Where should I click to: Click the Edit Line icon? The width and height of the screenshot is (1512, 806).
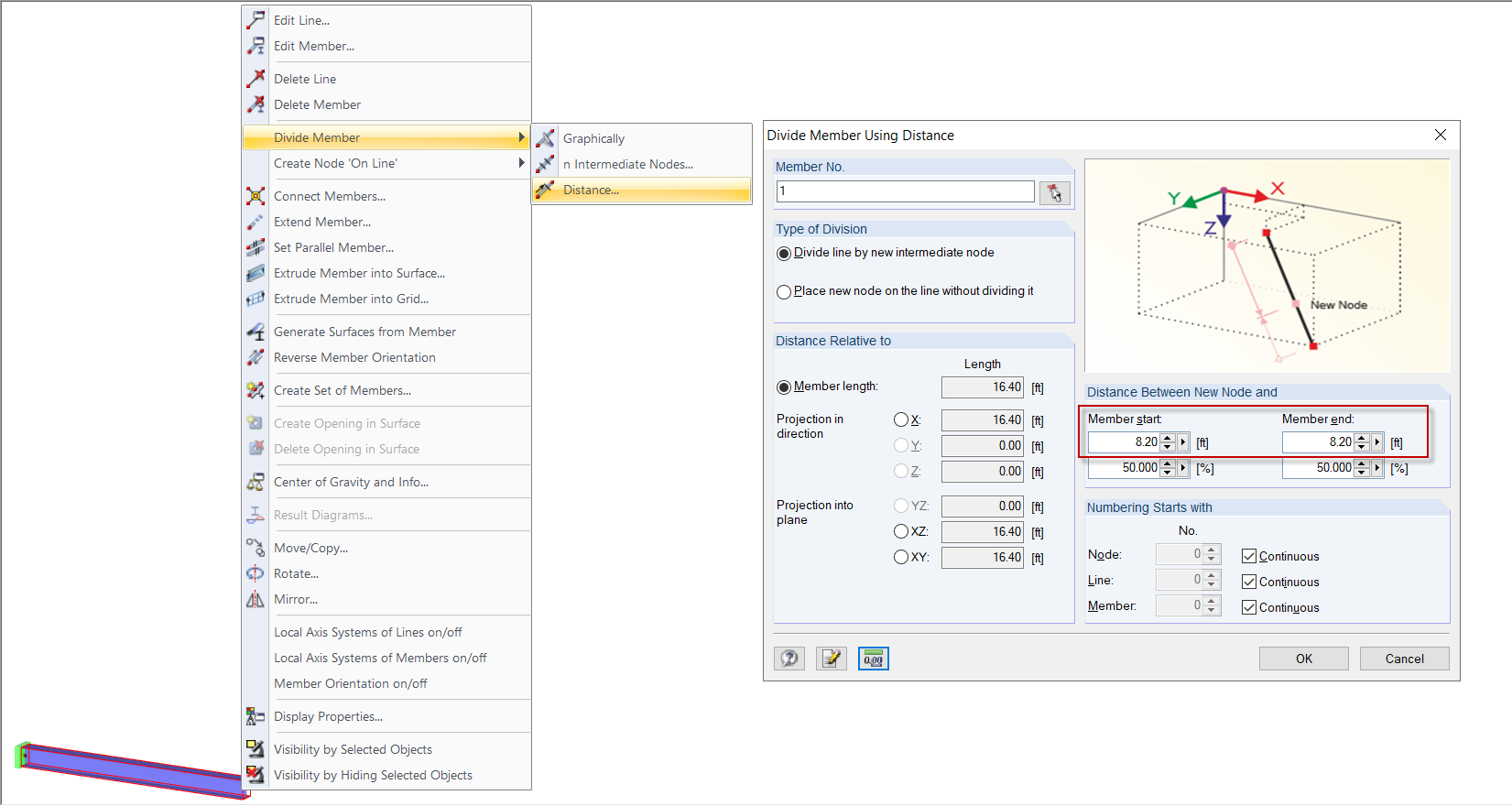tap(256, 20)
